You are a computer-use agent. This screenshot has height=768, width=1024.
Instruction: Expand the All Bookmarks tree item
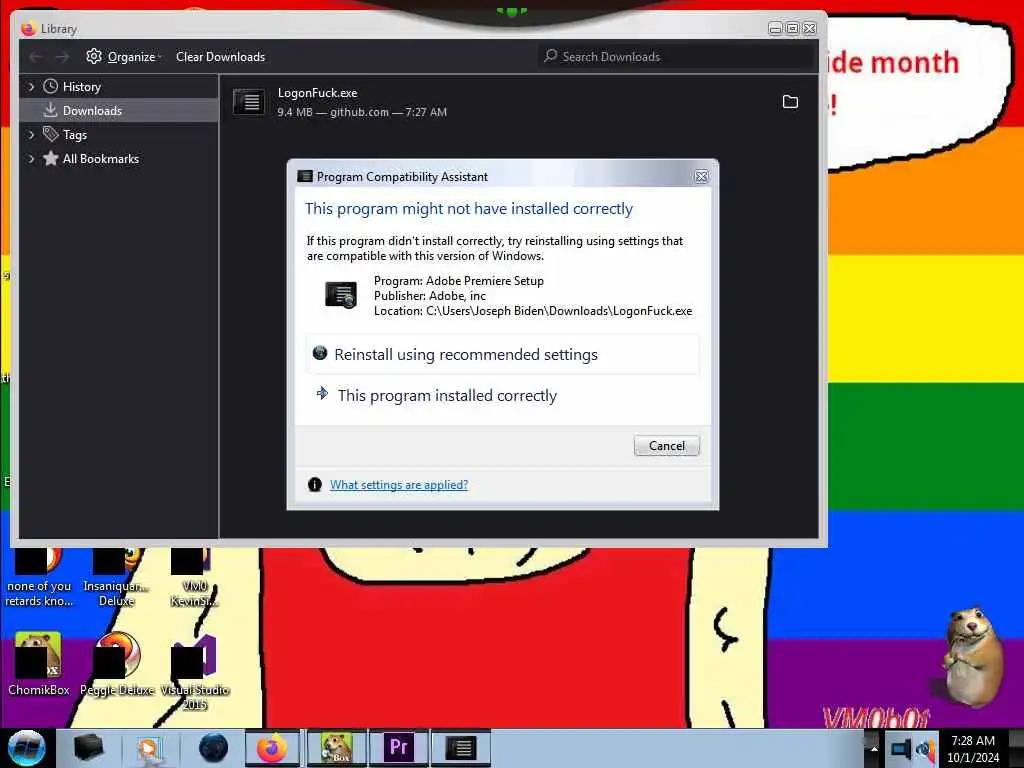point(31,159)
